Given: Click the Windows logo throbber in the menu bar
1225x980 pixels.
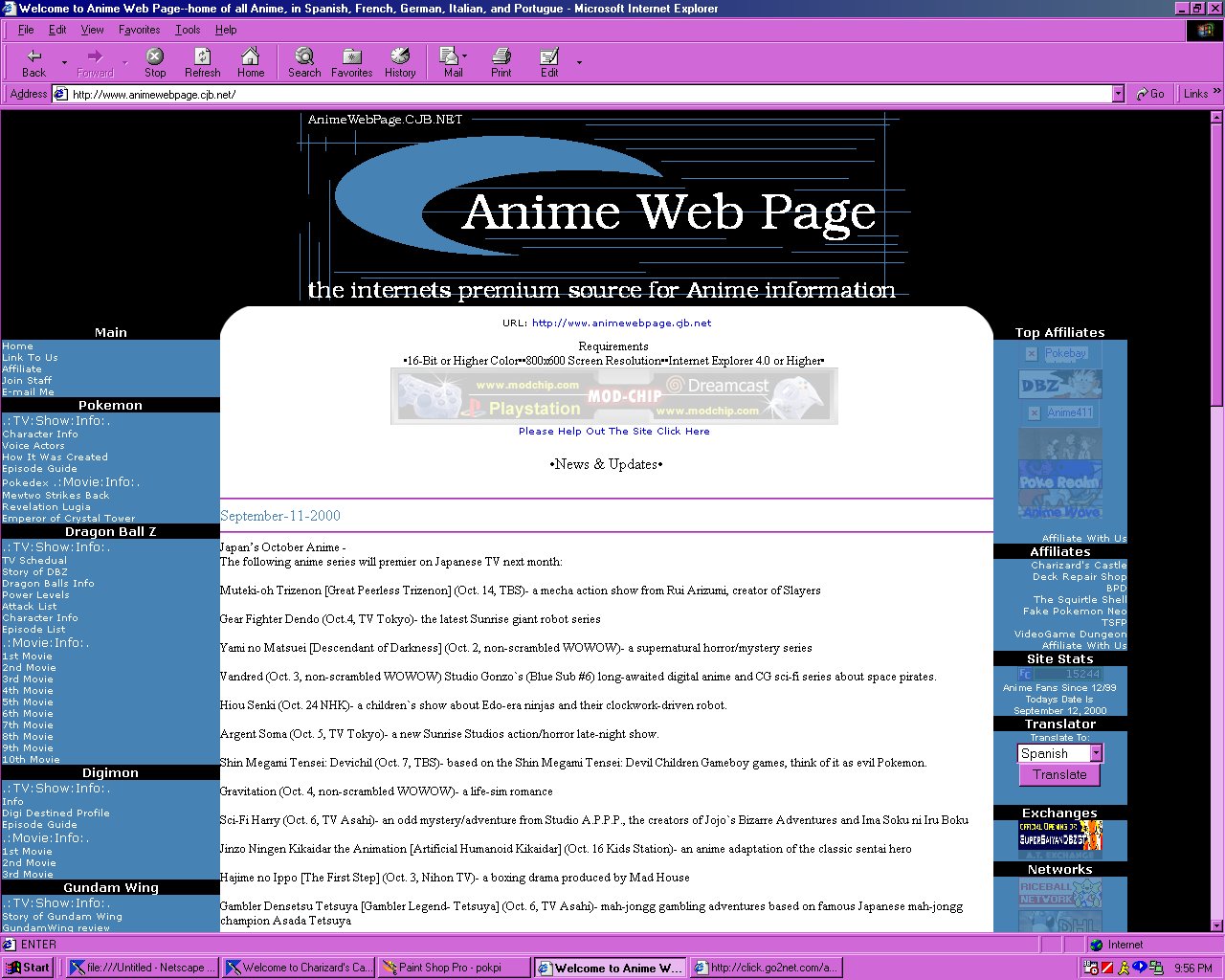Looking at the screenshot, I should pos(1205,31).
